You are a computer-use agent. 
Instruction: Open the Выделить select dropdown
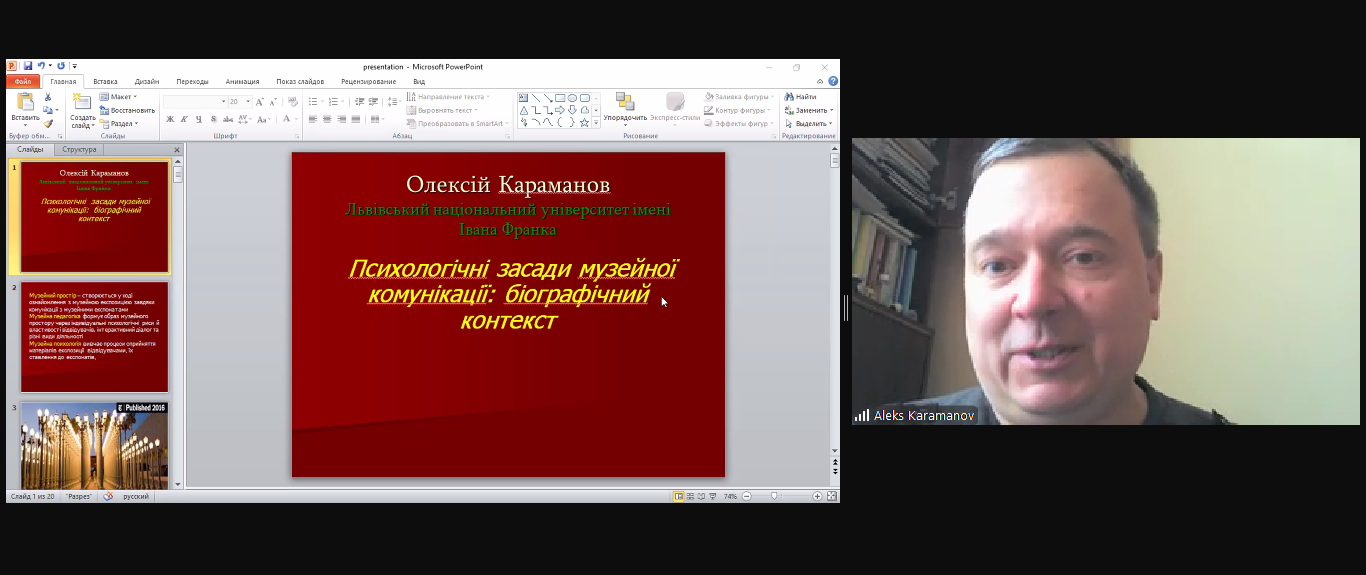tap(809, 124)
